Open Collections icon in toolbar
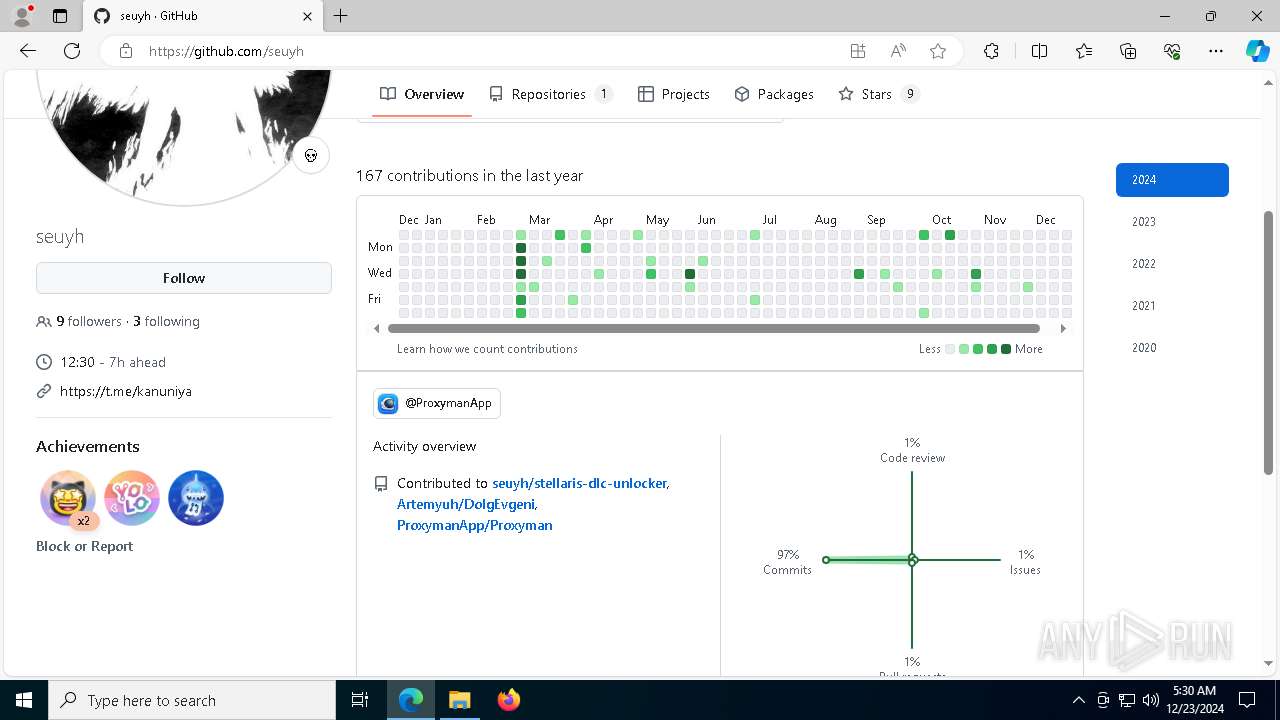1280x720 pixels. pos(1128,51)
